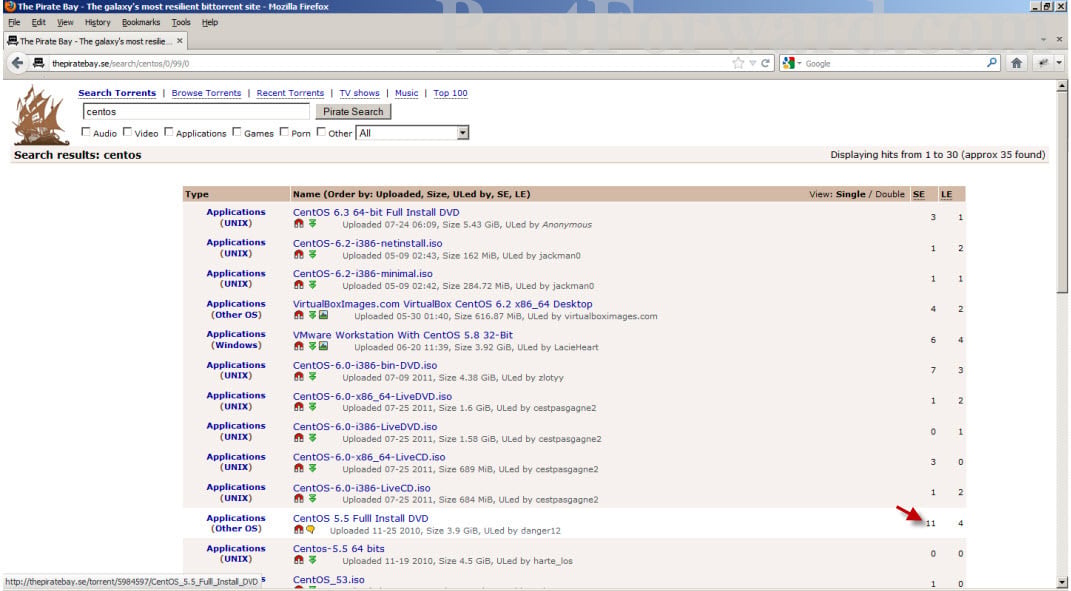1071x591 pixels.
Task: Click green download arrow for CentOS-6.0-i386-bin-DVD.iso
Action: 312,376
